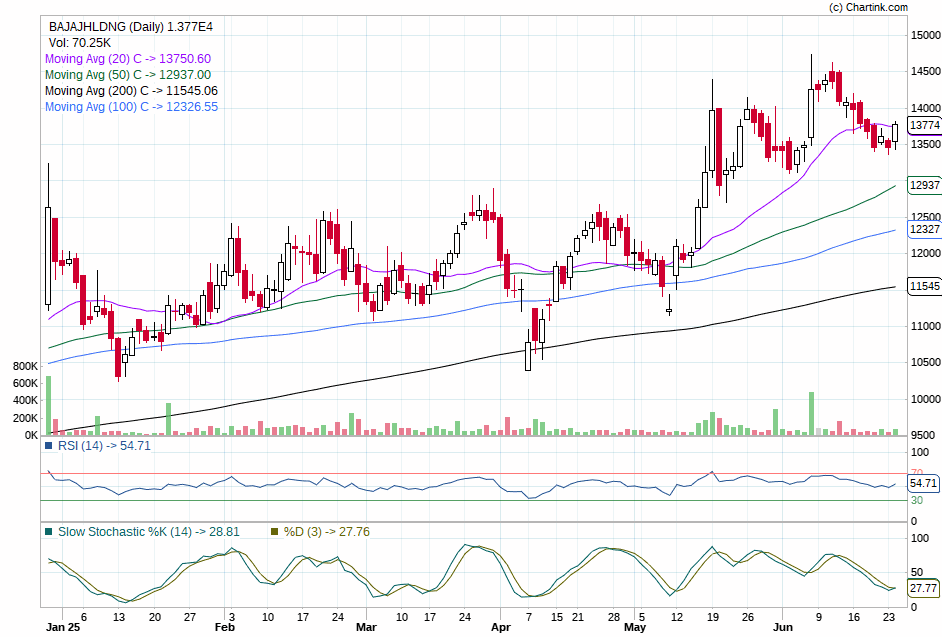
Task: Click the 14500 price axis label
Action: (926, 72)
